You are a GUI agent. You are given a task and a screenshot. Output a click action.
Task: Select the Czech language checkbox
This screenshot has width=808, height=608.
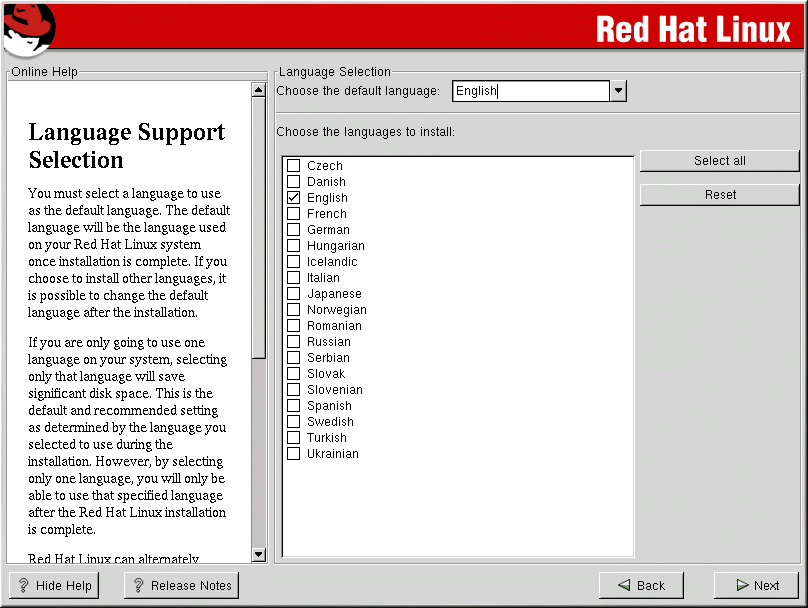294,166
